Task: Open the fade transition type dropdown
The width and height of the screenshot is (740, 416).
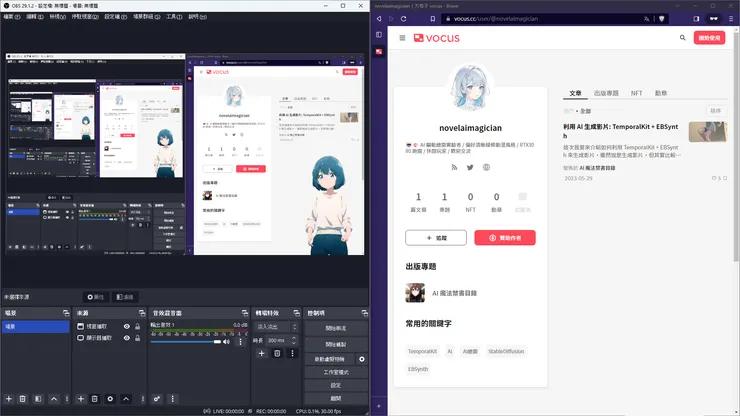Action: pos(277,327)
